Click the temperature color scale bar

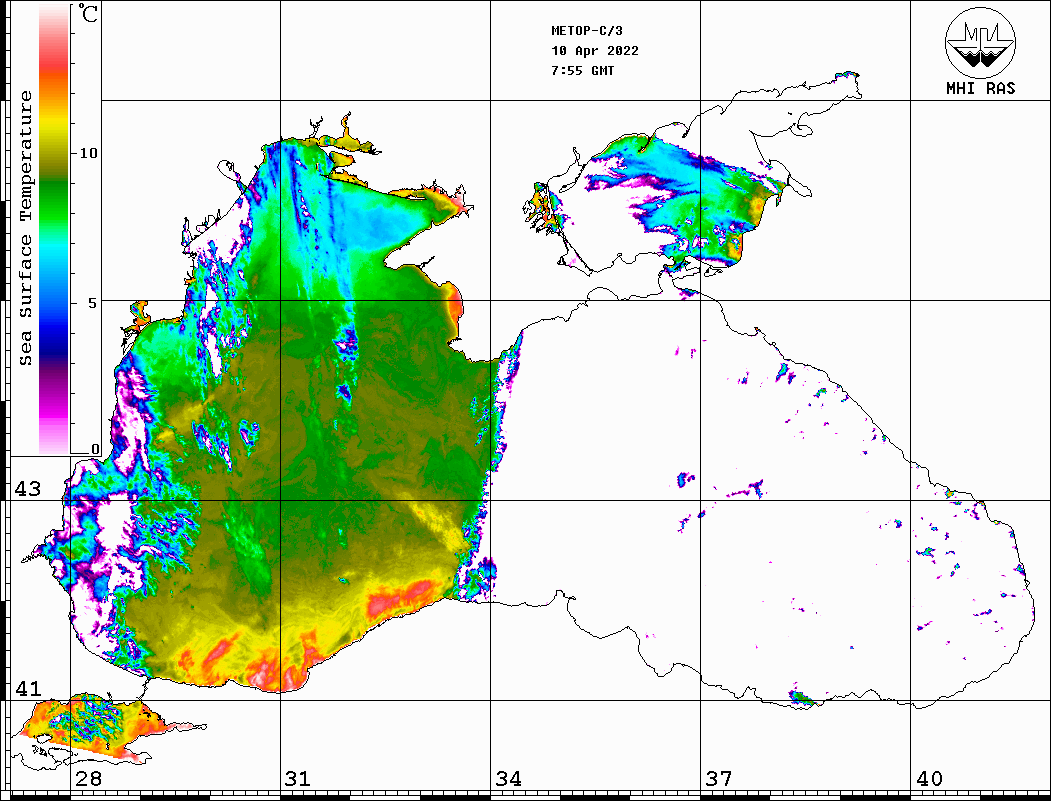54,230
